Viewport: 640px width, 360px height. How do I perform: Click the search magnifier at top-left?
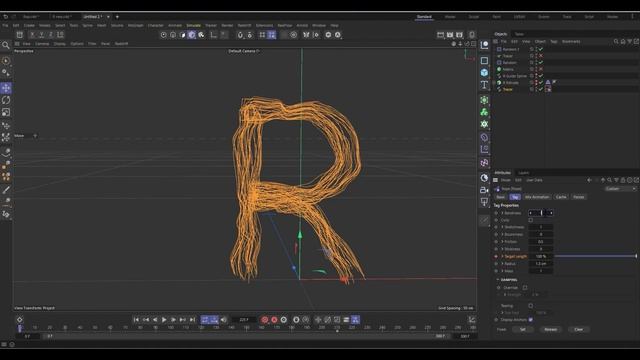click(x=6, y=45)
